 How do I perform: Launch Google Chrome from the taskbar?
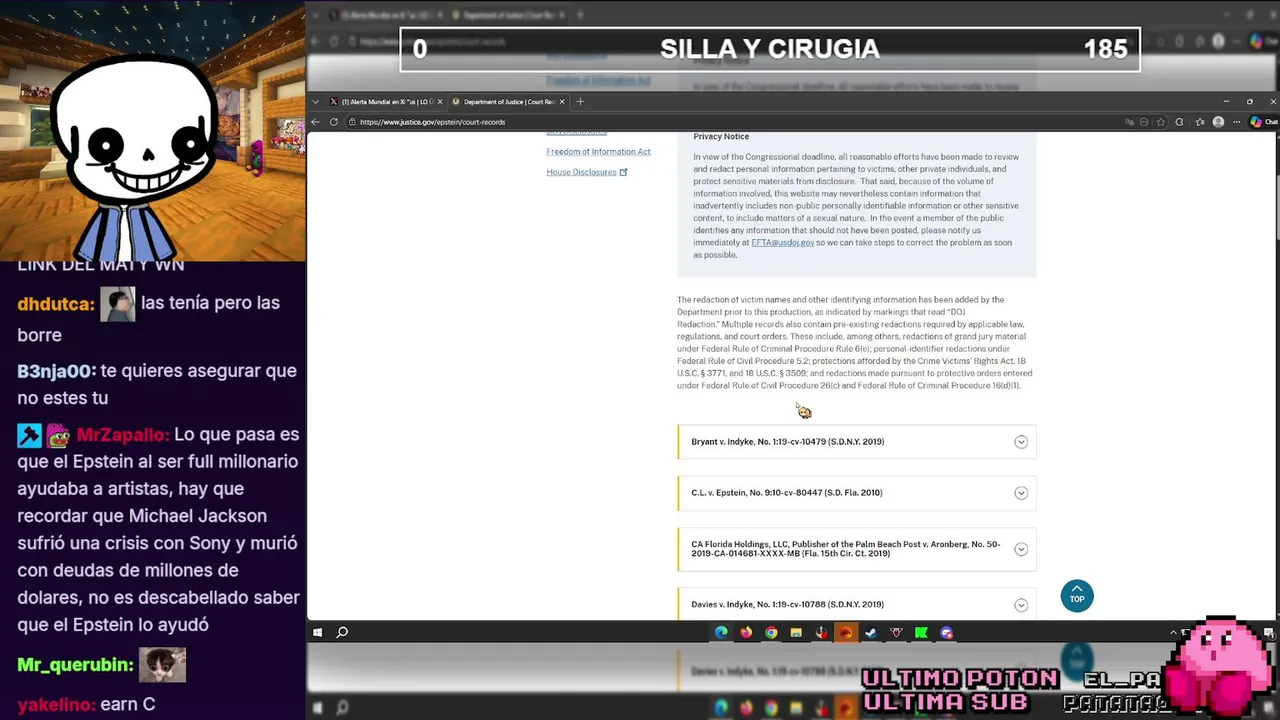[771, 632]
